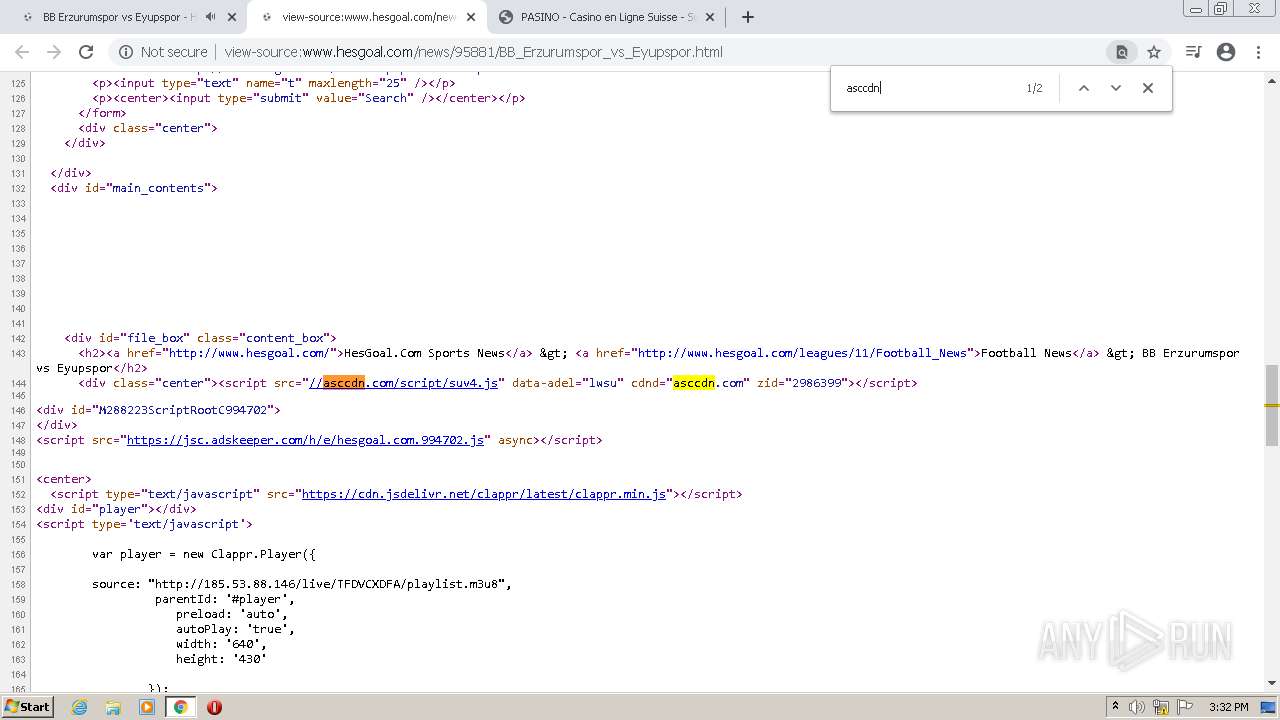Screen dimensions: 1280x720
Task: Open the Action Center flag icon
Action: [x=1185, y=707]
